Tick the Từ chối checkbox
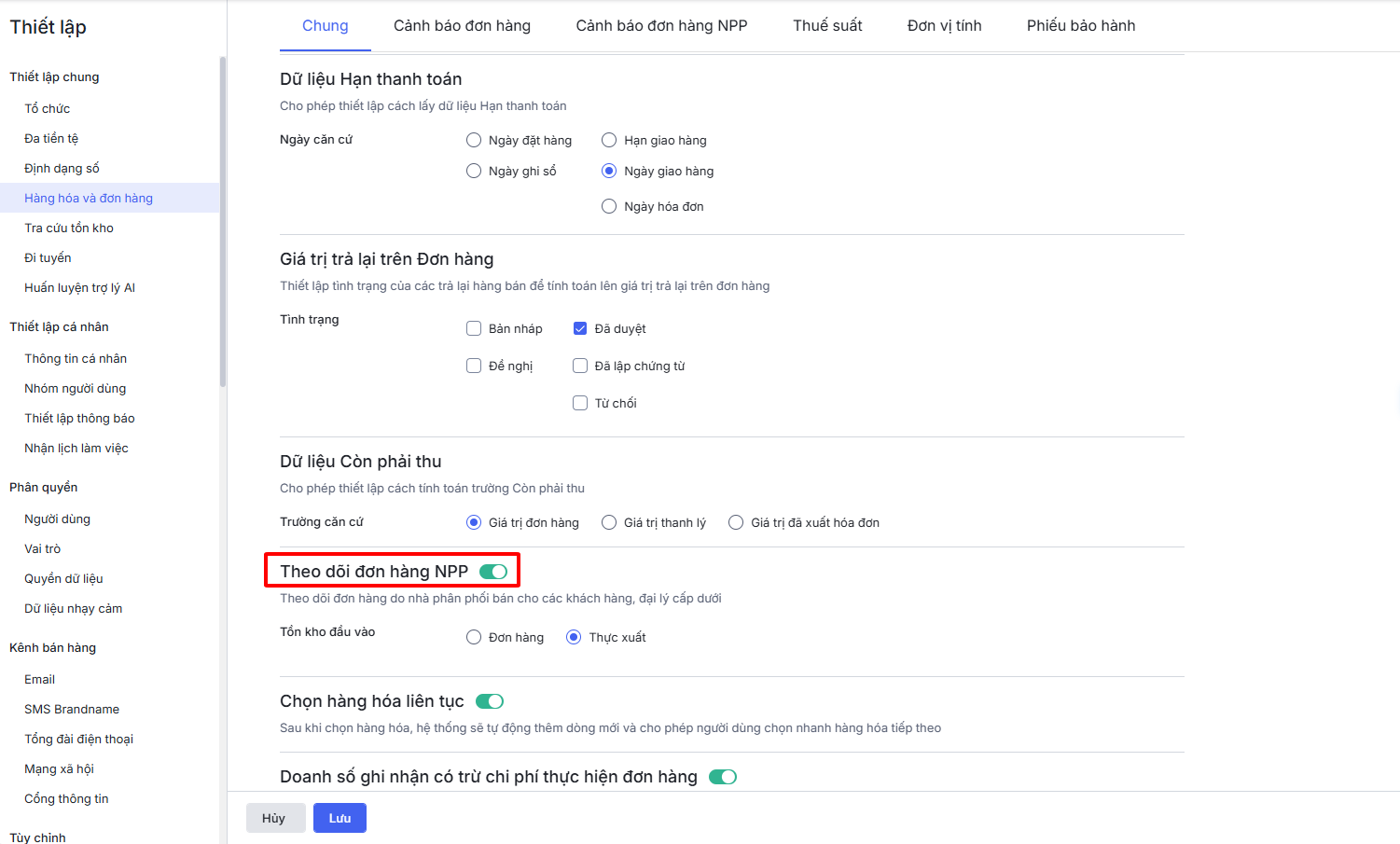This screenshot has width=1400, height=844. pyautogui.click(x=580, y=403)
